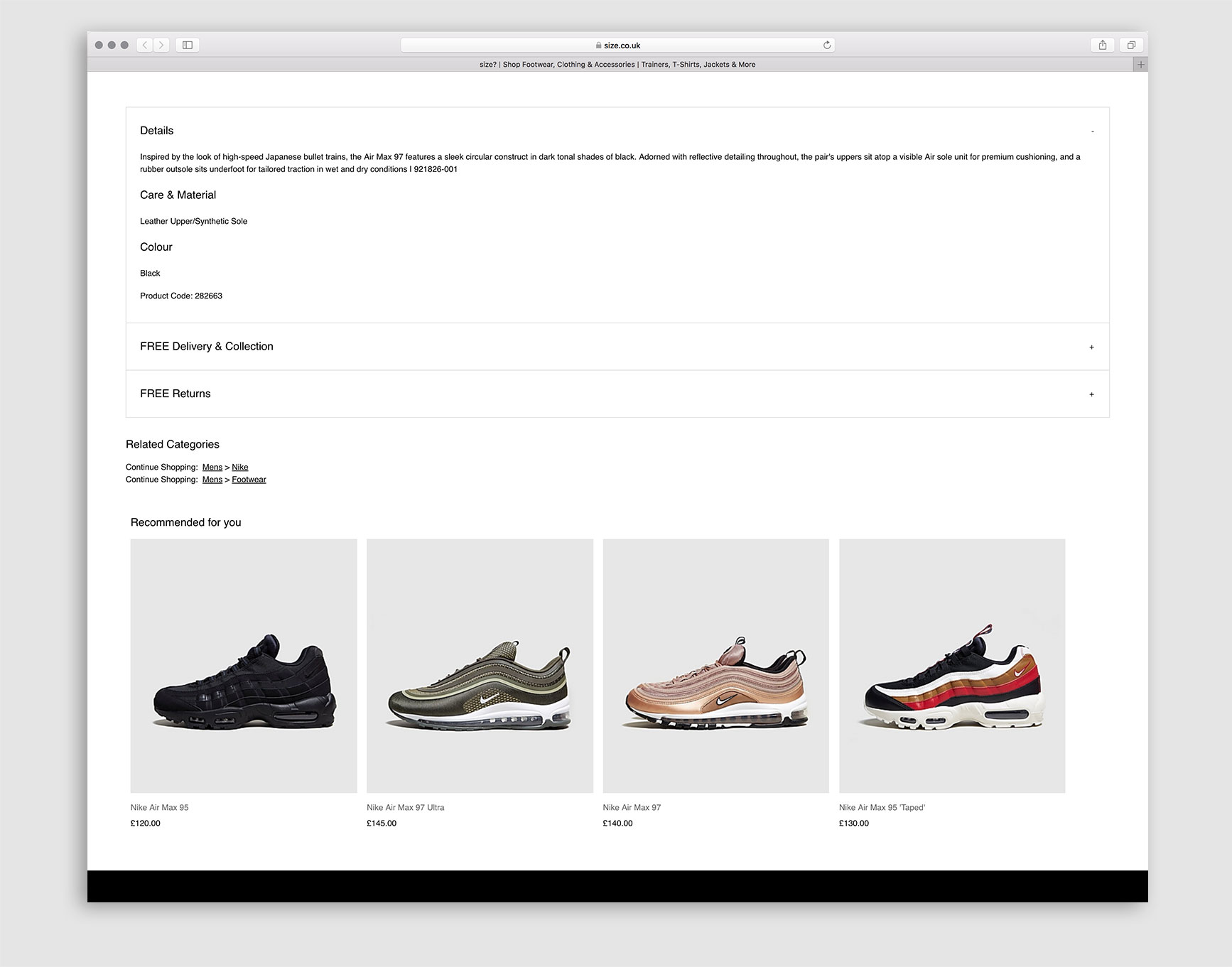
Task: Toggle the Safari sidebar icon
Action: coord(188,45)
